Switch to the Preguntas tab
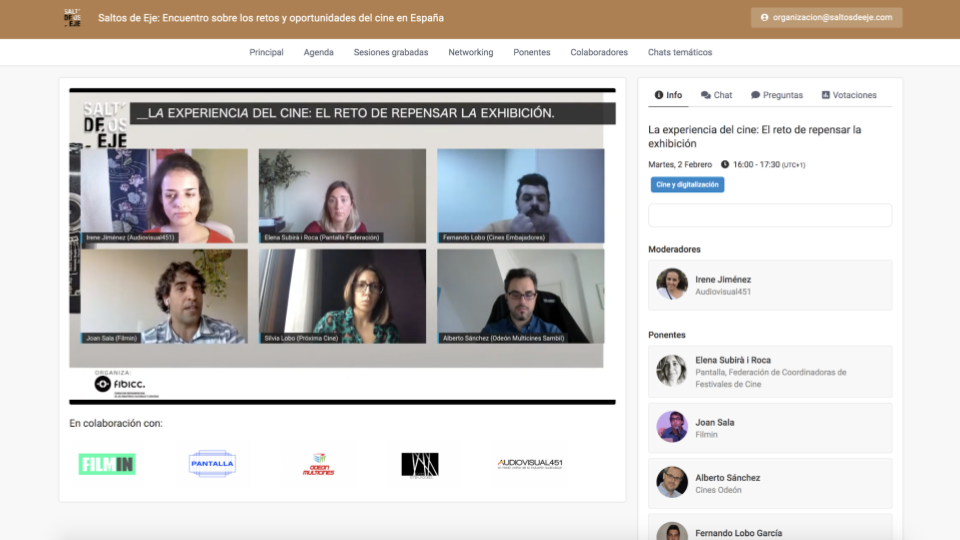960x540 pixels. click(x=776, y=95)
